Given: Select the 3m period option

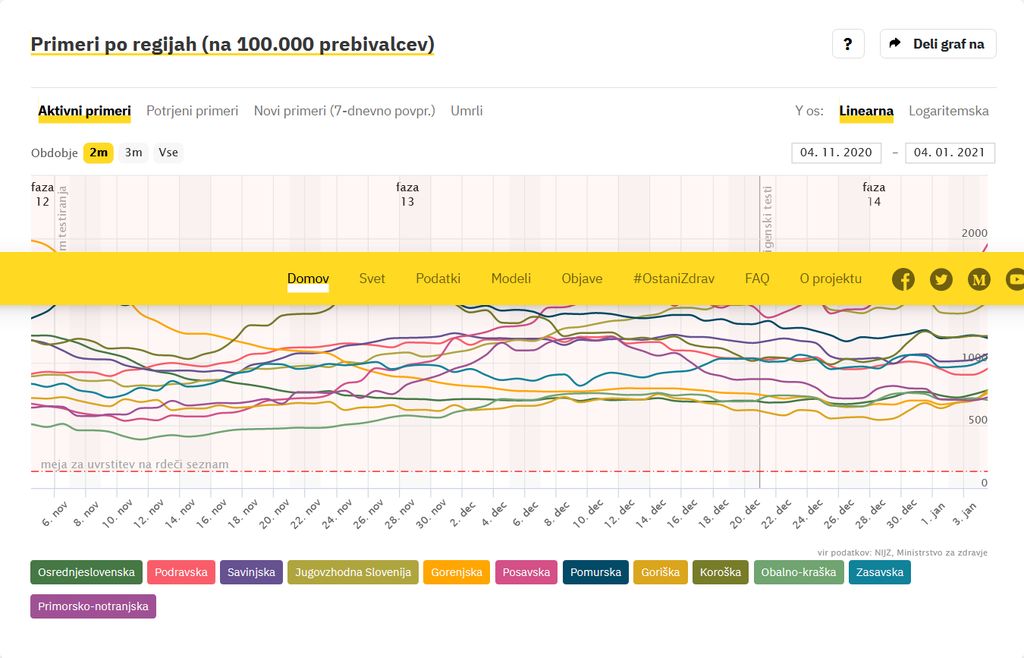Looking at the screenshot, I should point(133,153).
